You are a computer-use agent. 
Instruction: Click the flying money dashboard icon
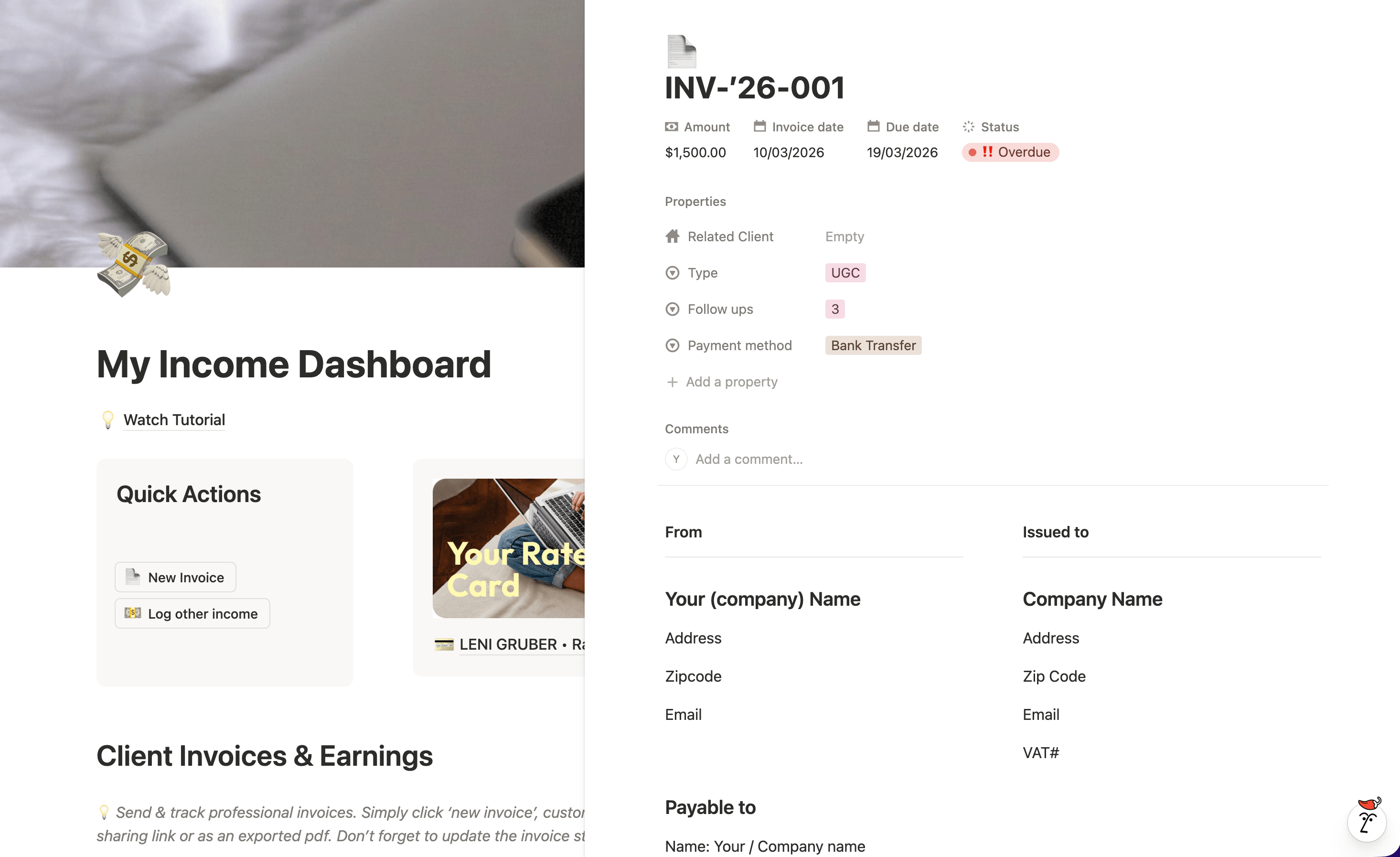[134, 264]
